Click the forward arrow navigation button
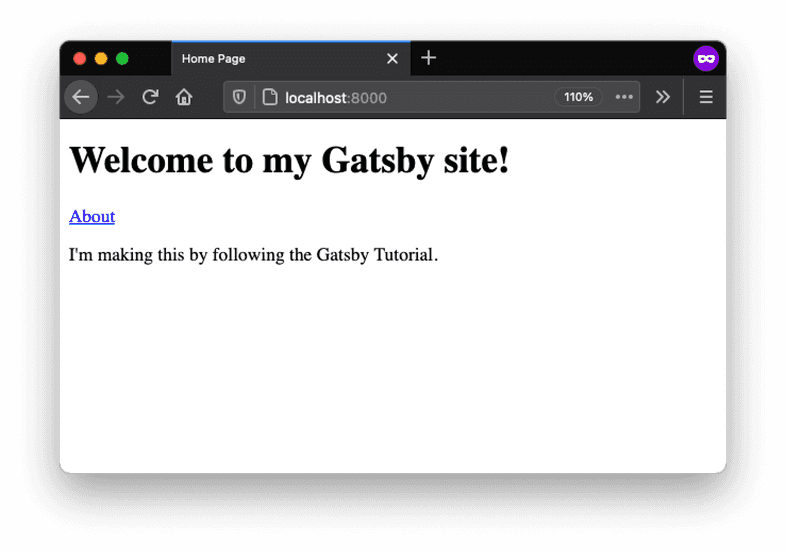The height and width of the screenshot is (552, 786). click(116, 97)
